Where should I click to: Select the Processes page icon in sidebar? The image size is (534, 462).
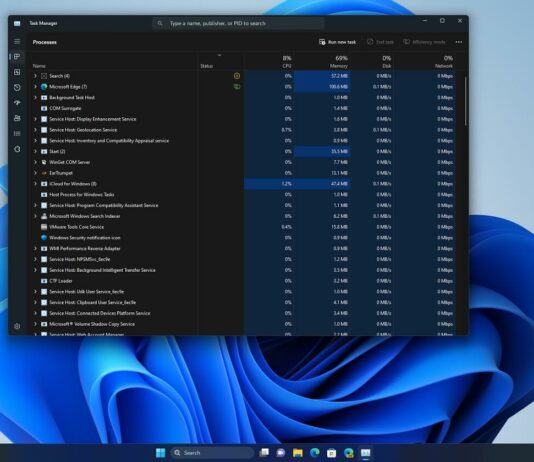[x=17, y=57]
